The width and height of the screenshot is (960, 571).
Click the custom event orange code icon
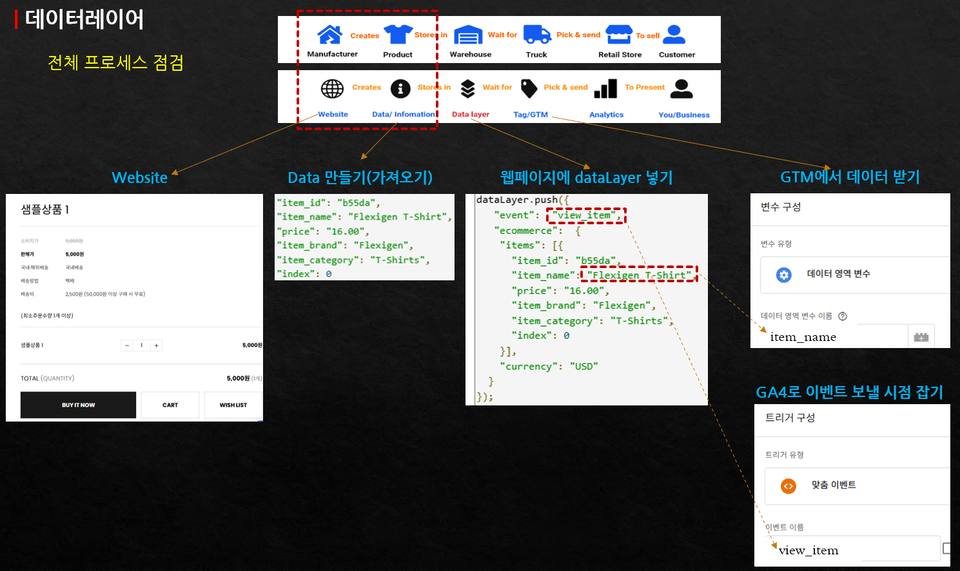pos(789,486)
